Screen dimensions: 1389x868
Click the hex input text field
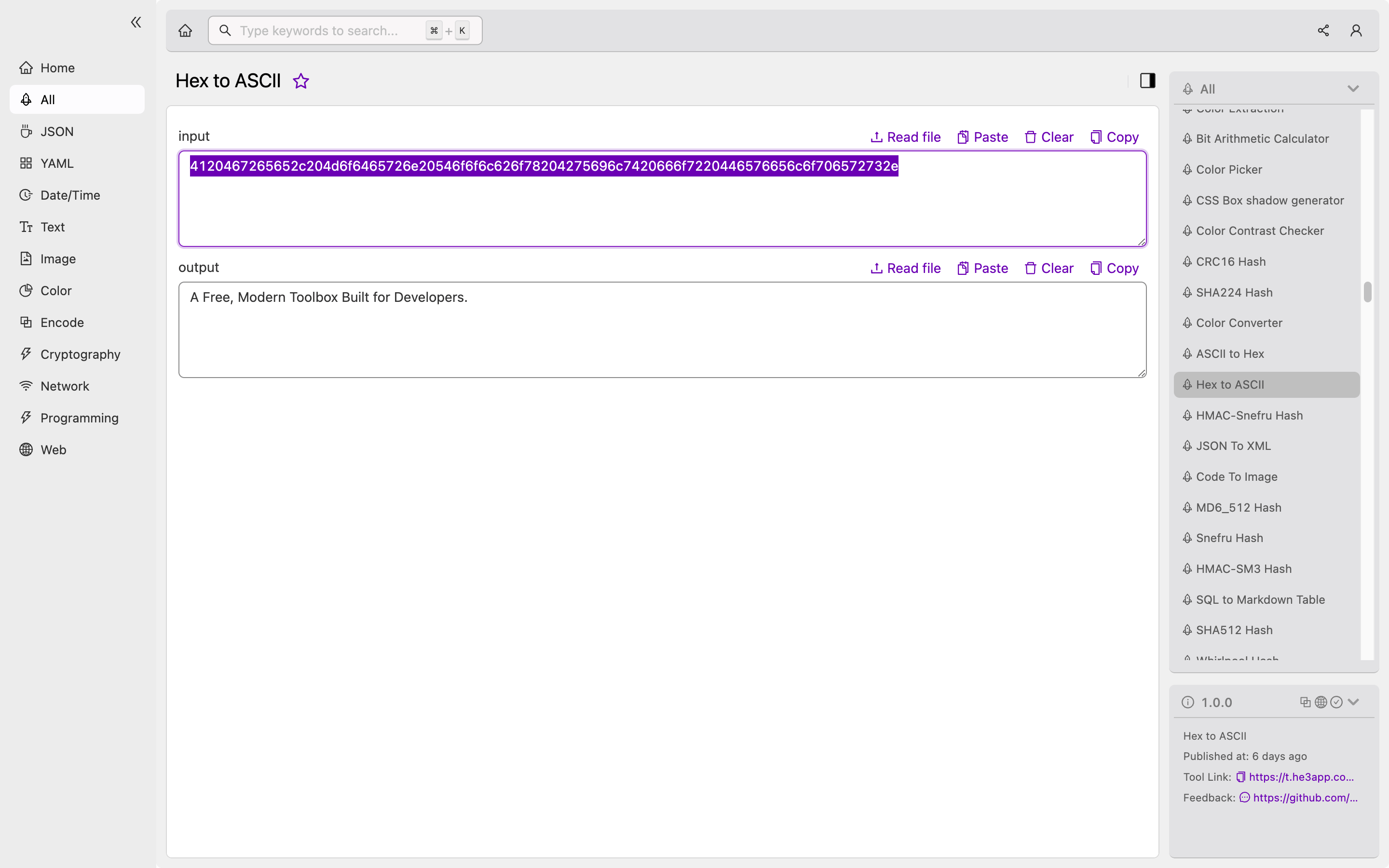(662, 198)
